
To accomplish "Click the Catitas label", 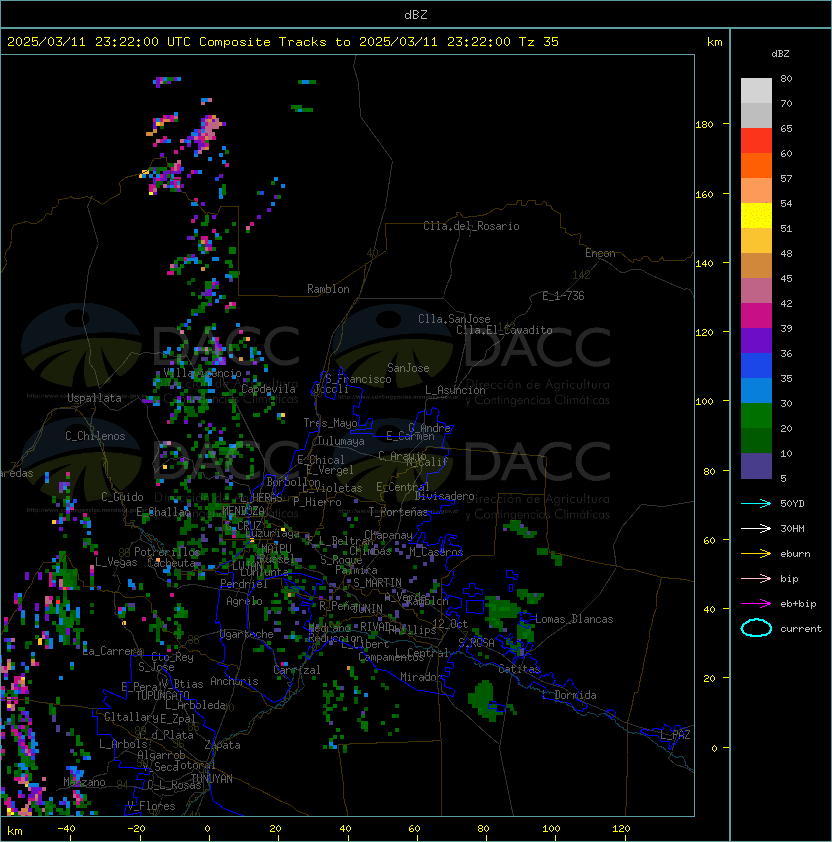I will [519, 669].
